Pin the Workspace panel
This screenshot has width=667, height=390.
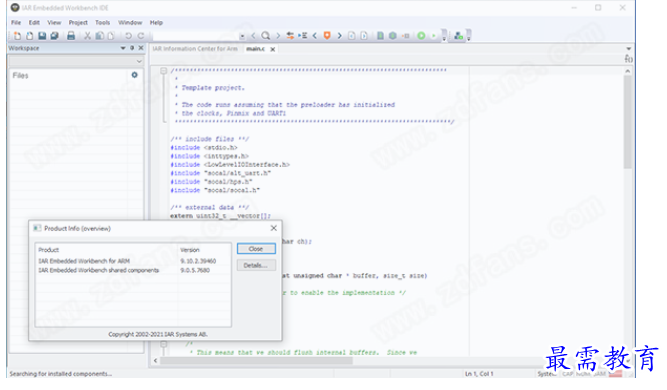132,48
